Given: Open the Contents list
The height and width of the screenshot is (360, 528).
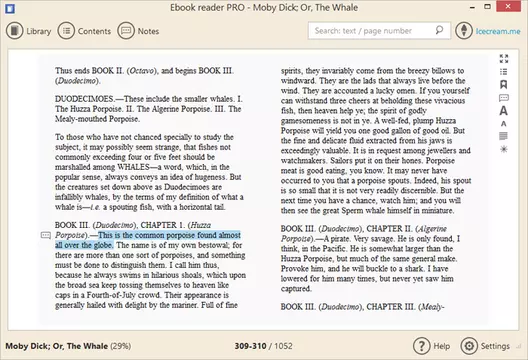Looking at the screenshot, I should point(84,31).
